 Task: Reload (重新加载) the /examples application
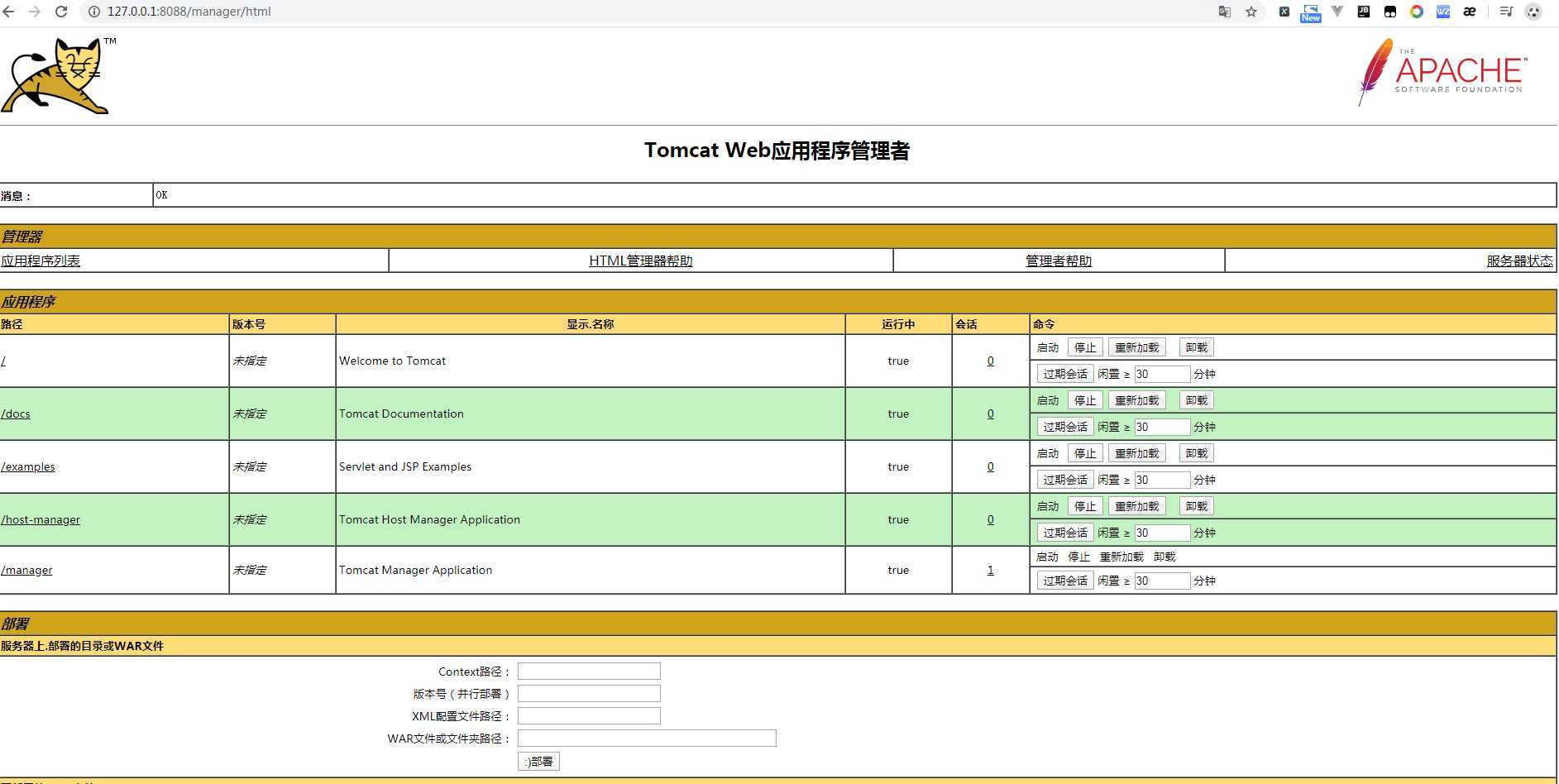[x=1137, y=453]
